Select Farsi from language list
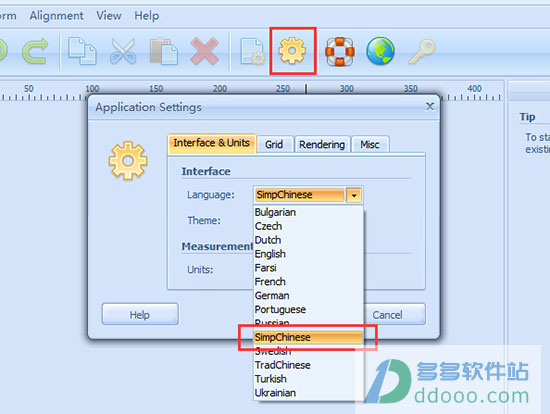Screen dimensions: 550x414 click(308, 268)
